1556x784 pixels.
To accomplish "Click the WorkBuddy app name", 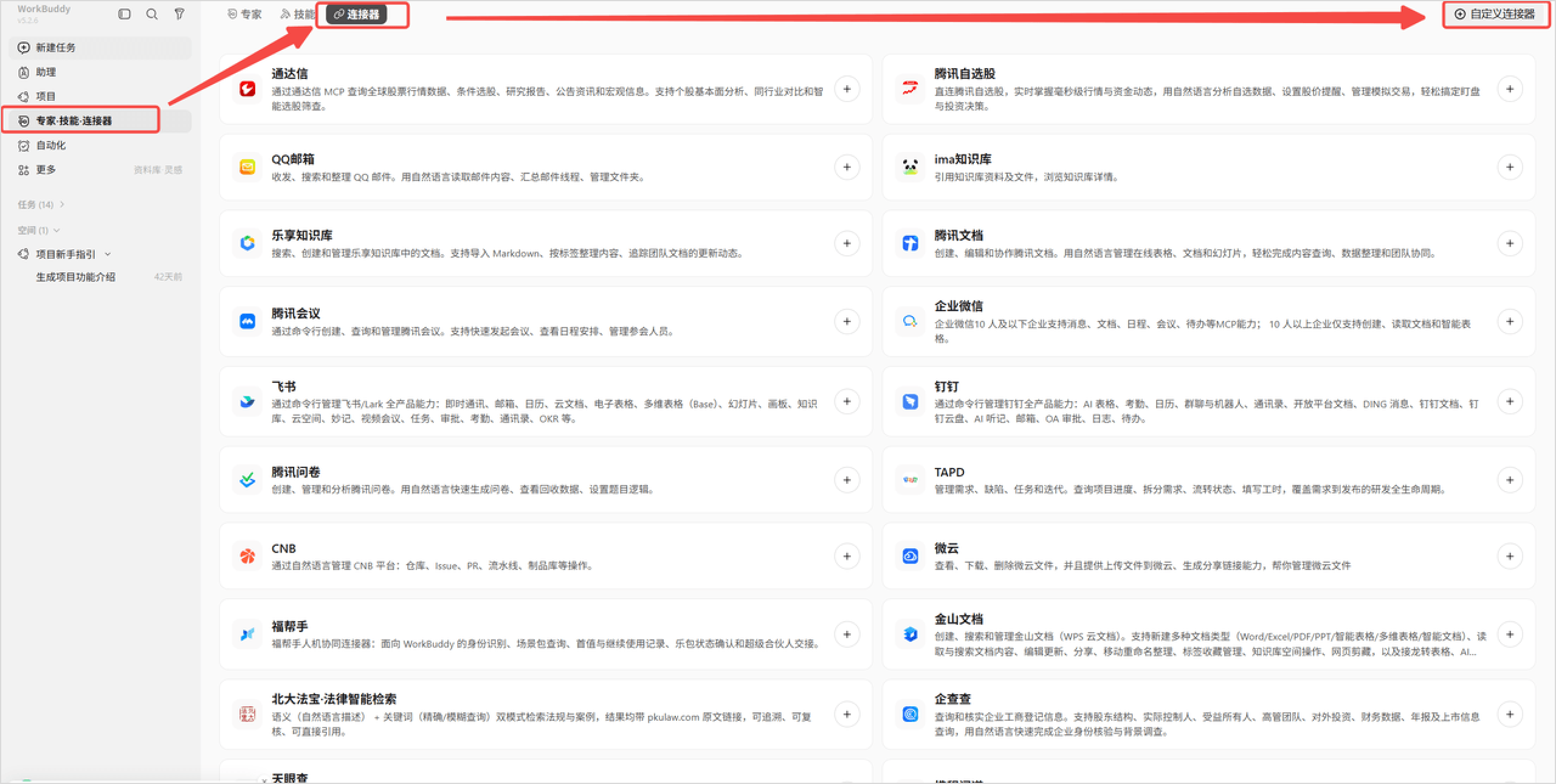I will click(x=44, y=9).
